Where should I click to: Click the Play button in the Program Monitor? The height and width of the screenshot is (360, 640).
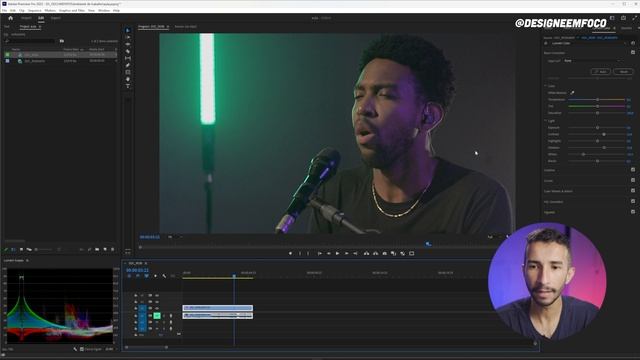click(338, 253)
